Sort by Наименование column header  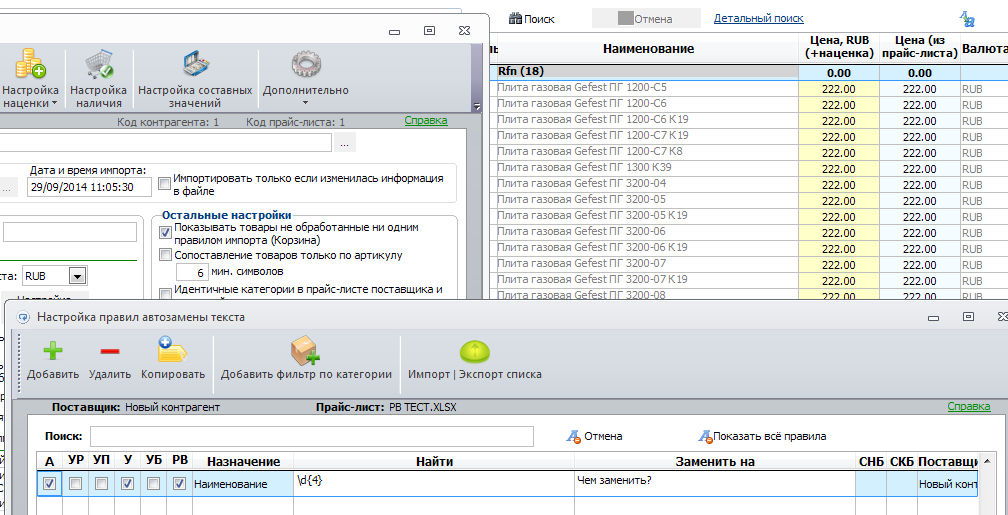coord(648,49)
